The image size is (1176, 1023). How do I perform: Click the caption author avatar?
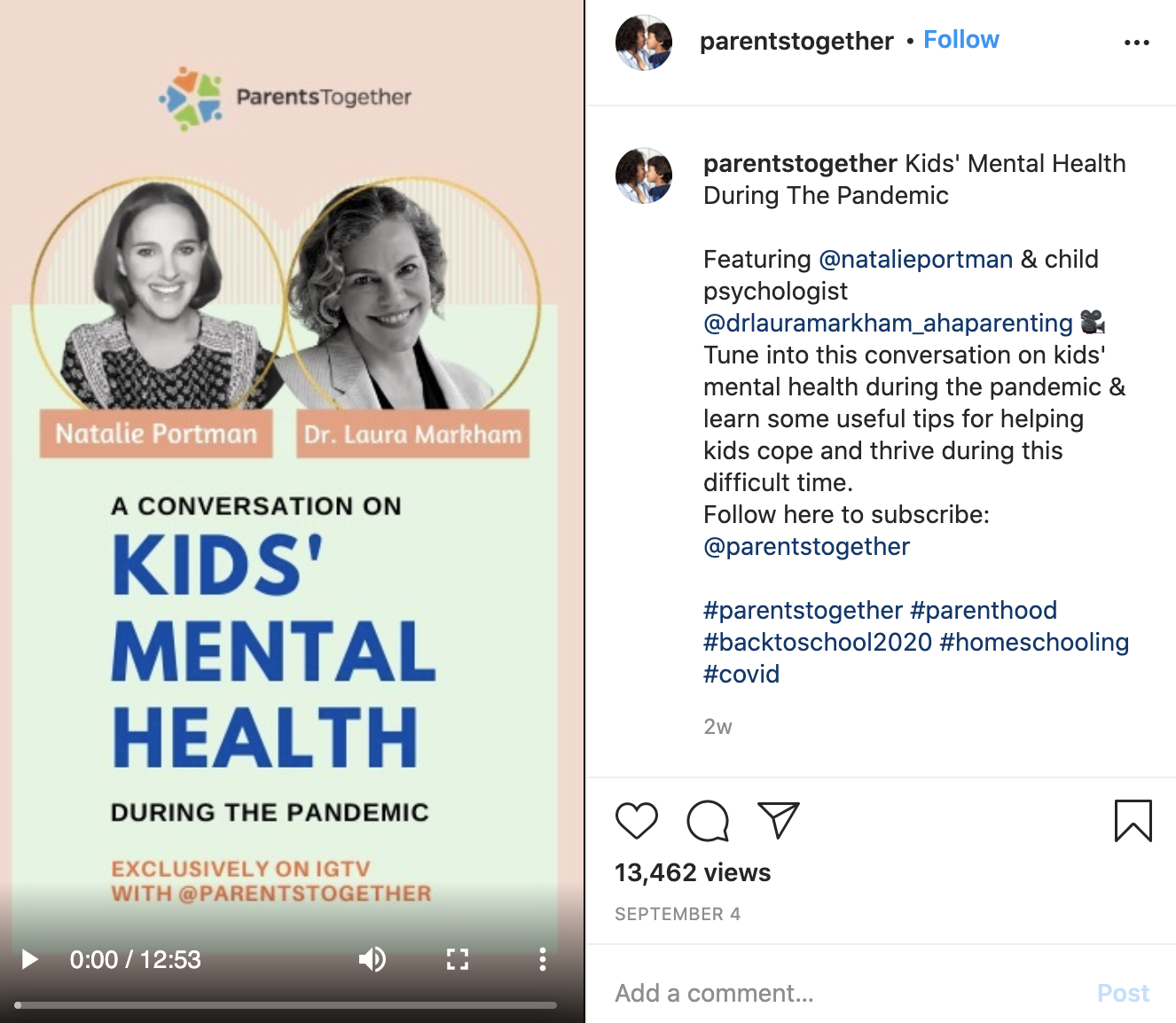644,176
